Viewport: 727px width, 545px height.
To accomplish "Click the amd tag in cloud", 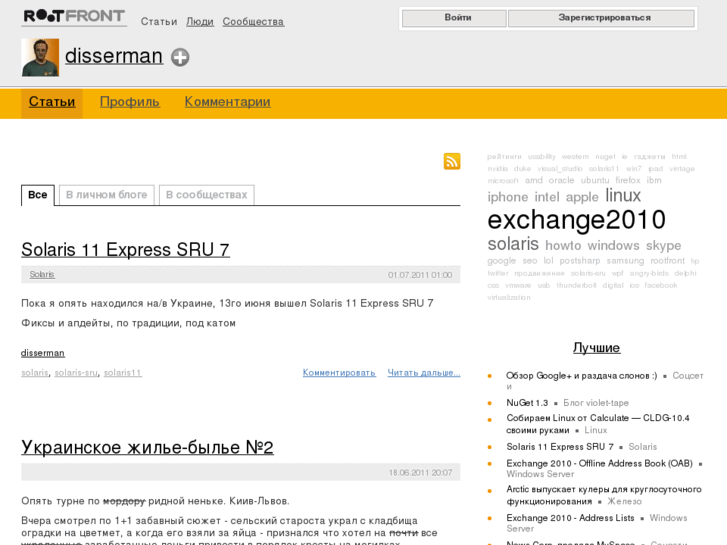I will point(534,180).
